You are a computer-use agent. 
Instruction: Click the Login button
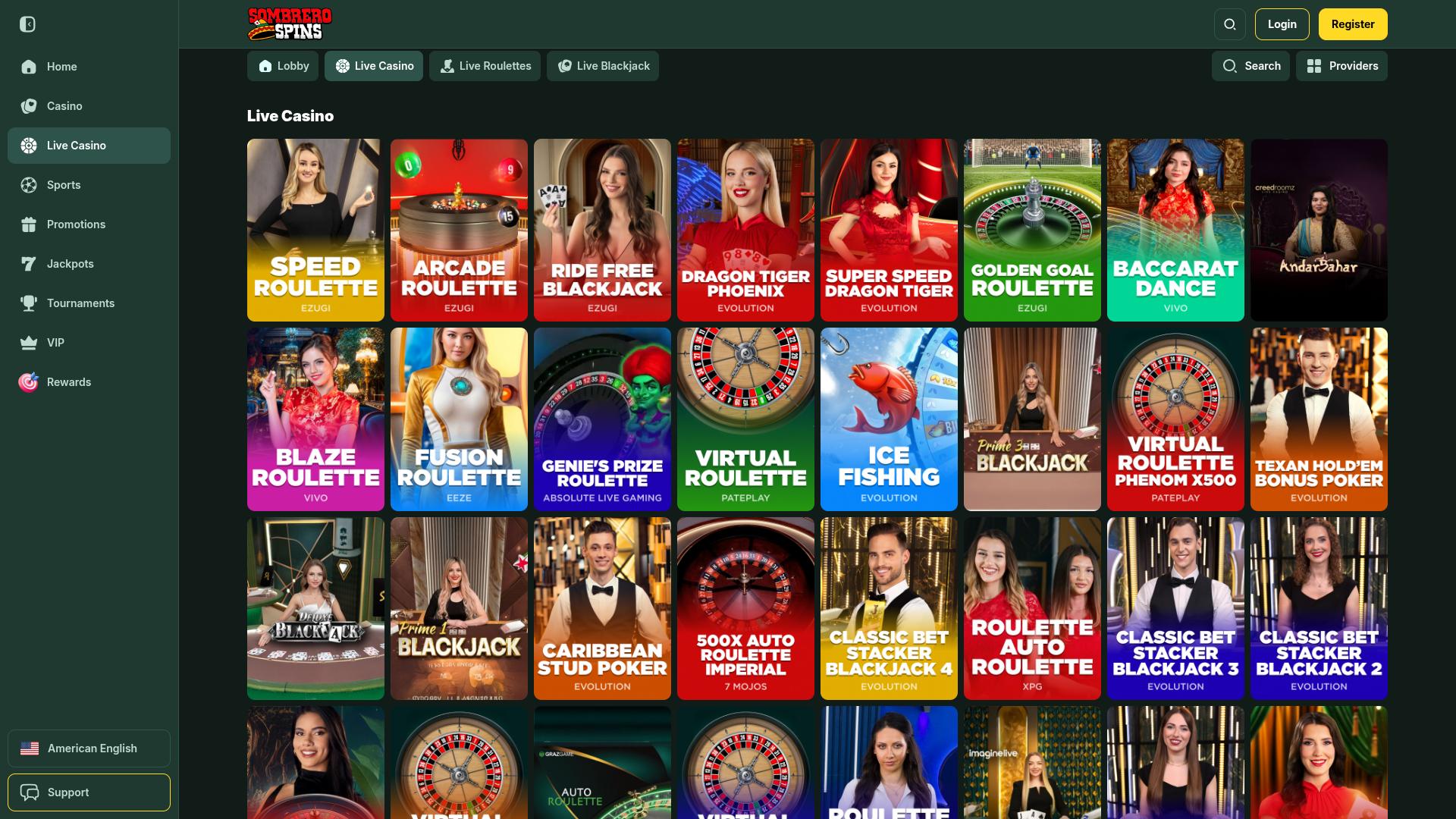coord(1282,24)
